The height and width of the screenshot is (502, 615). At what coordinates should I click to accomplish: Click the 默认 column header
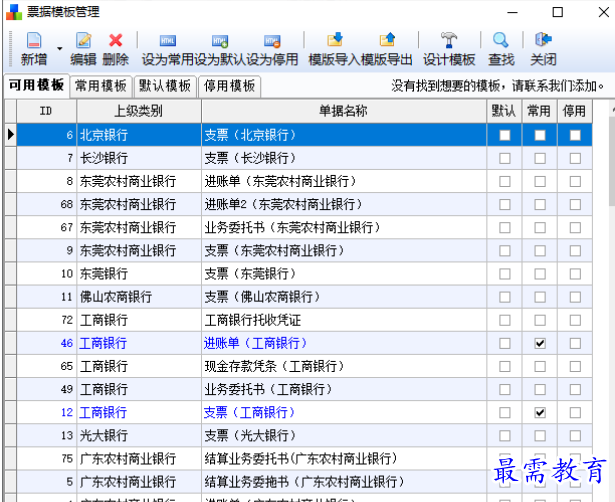(504, 111)
